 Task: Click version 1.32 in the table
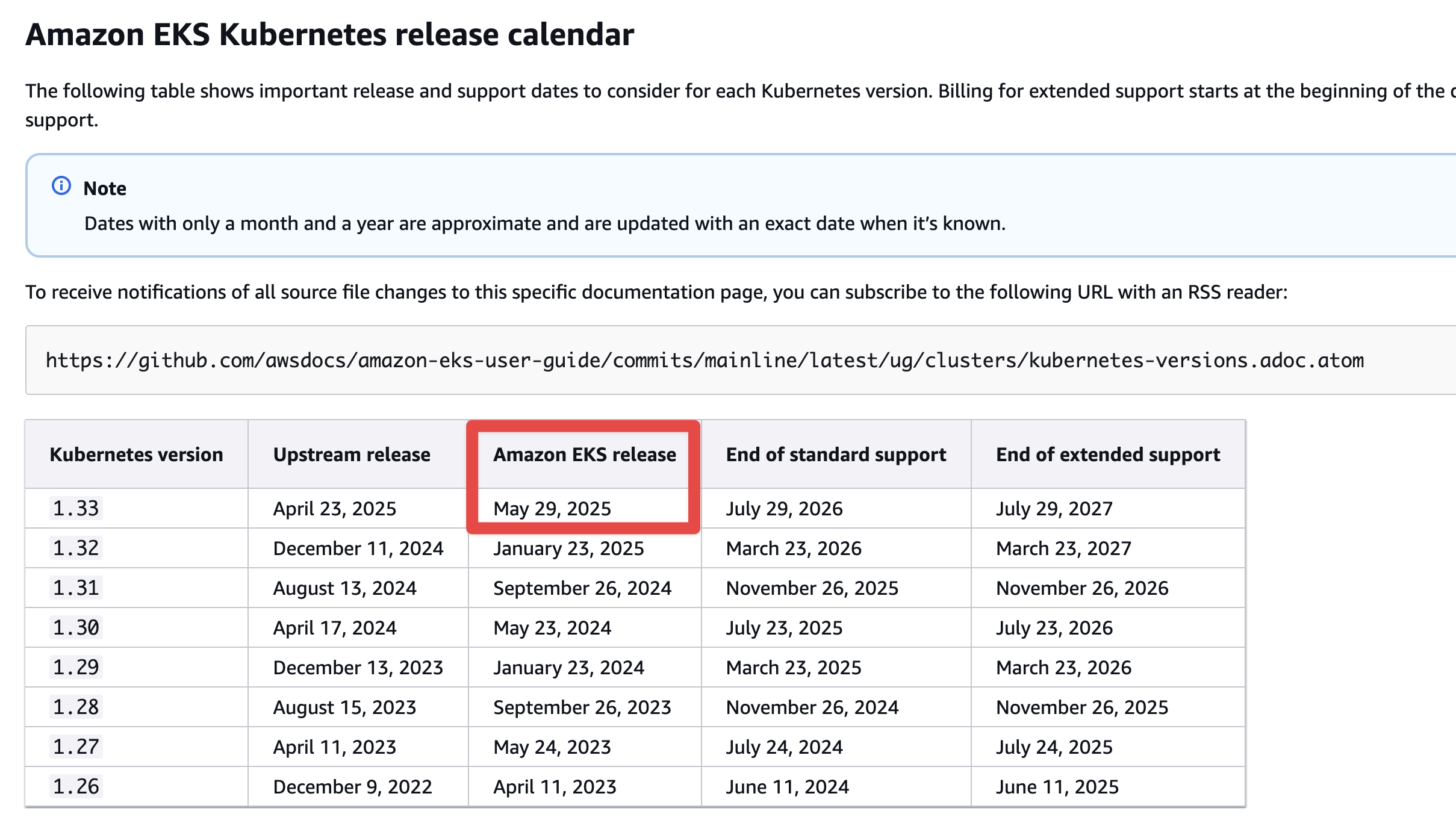click(76, 548)
